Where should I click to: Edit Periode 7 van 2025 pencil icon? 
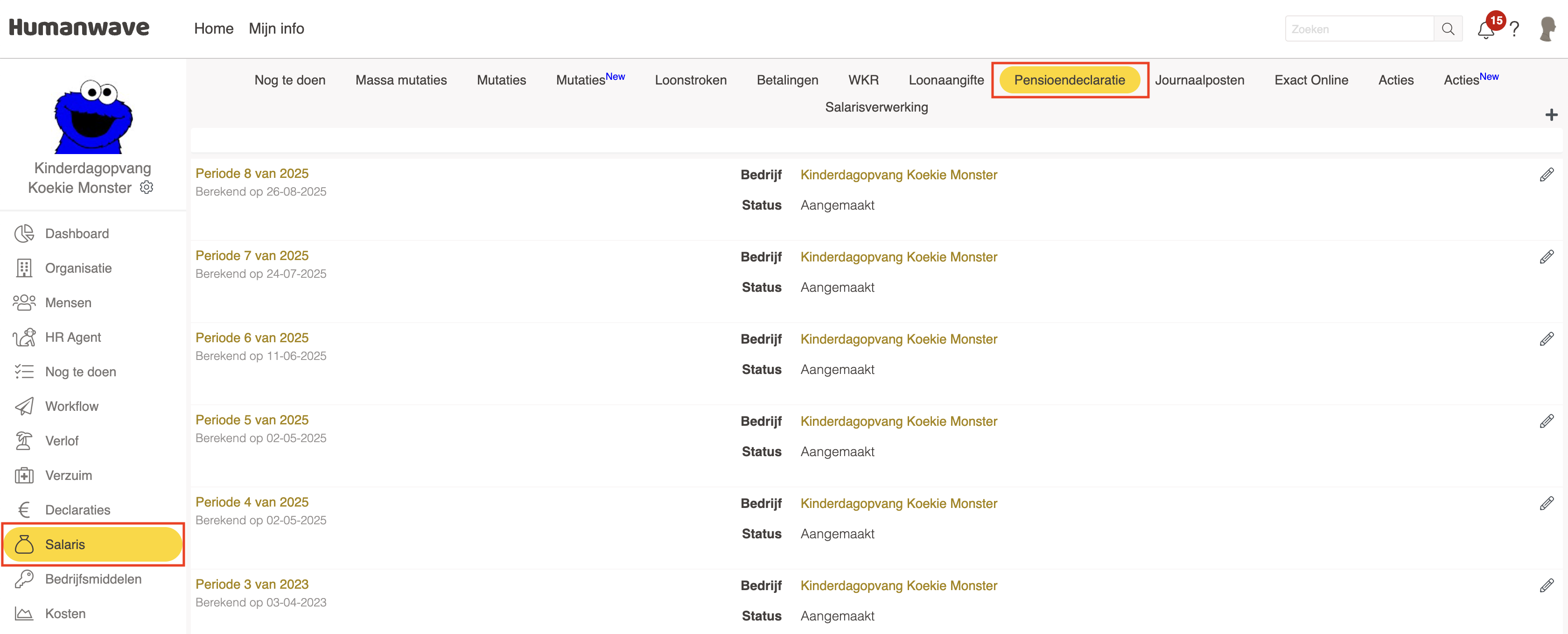point(1547,257)
